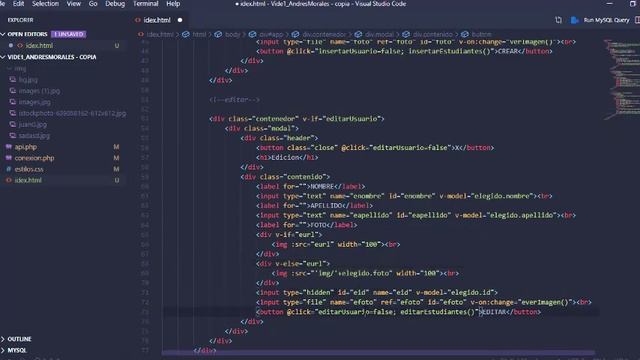Open the Terminal menu

point(146,4)
